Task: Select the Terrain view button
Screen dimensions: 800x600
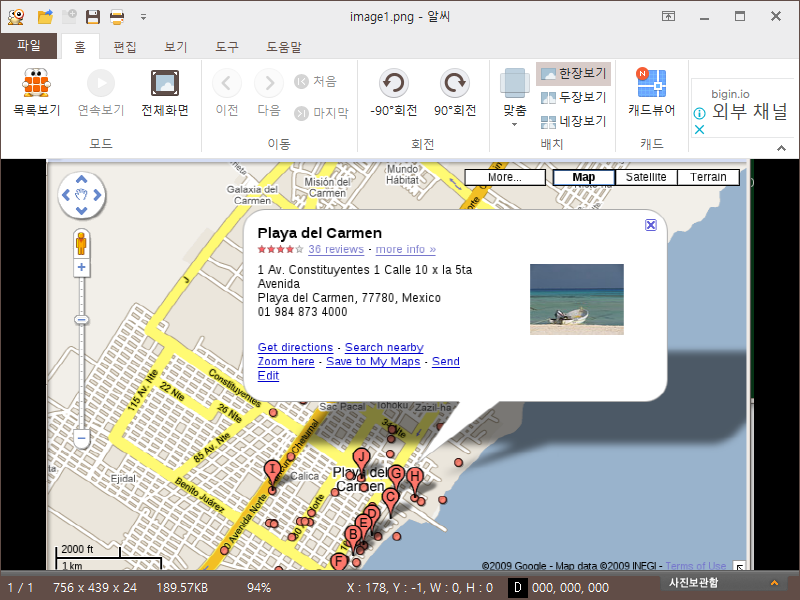Action: coord(708,177)
